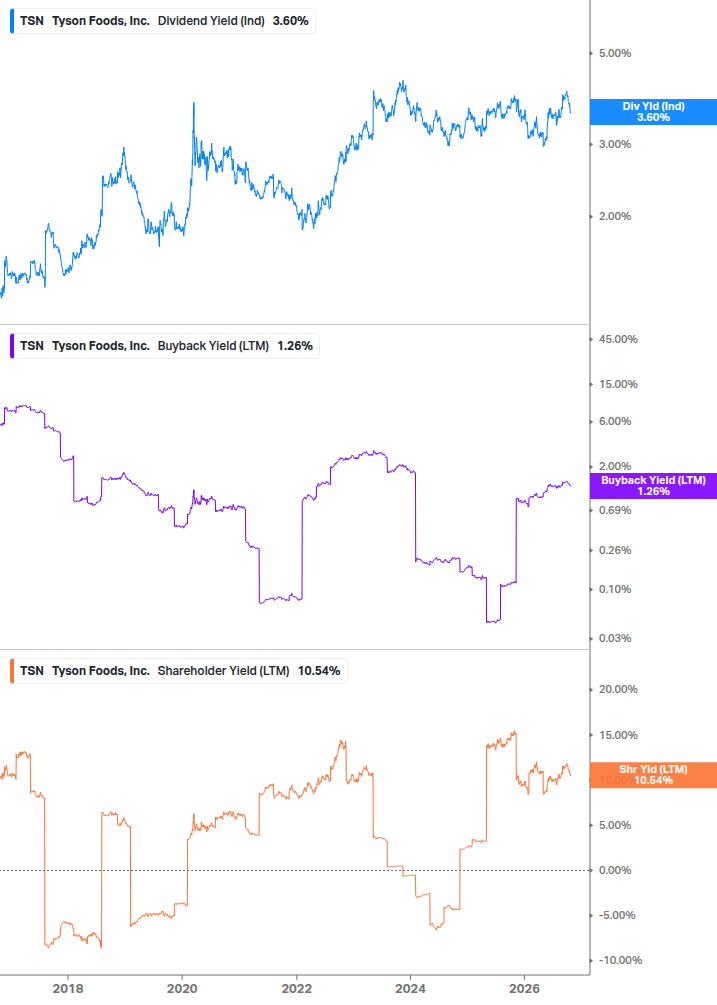This screenshot has width=717, height=1005.
Task: Click the purple color bar beside Buyback Yield
Action: pos(12,346)
